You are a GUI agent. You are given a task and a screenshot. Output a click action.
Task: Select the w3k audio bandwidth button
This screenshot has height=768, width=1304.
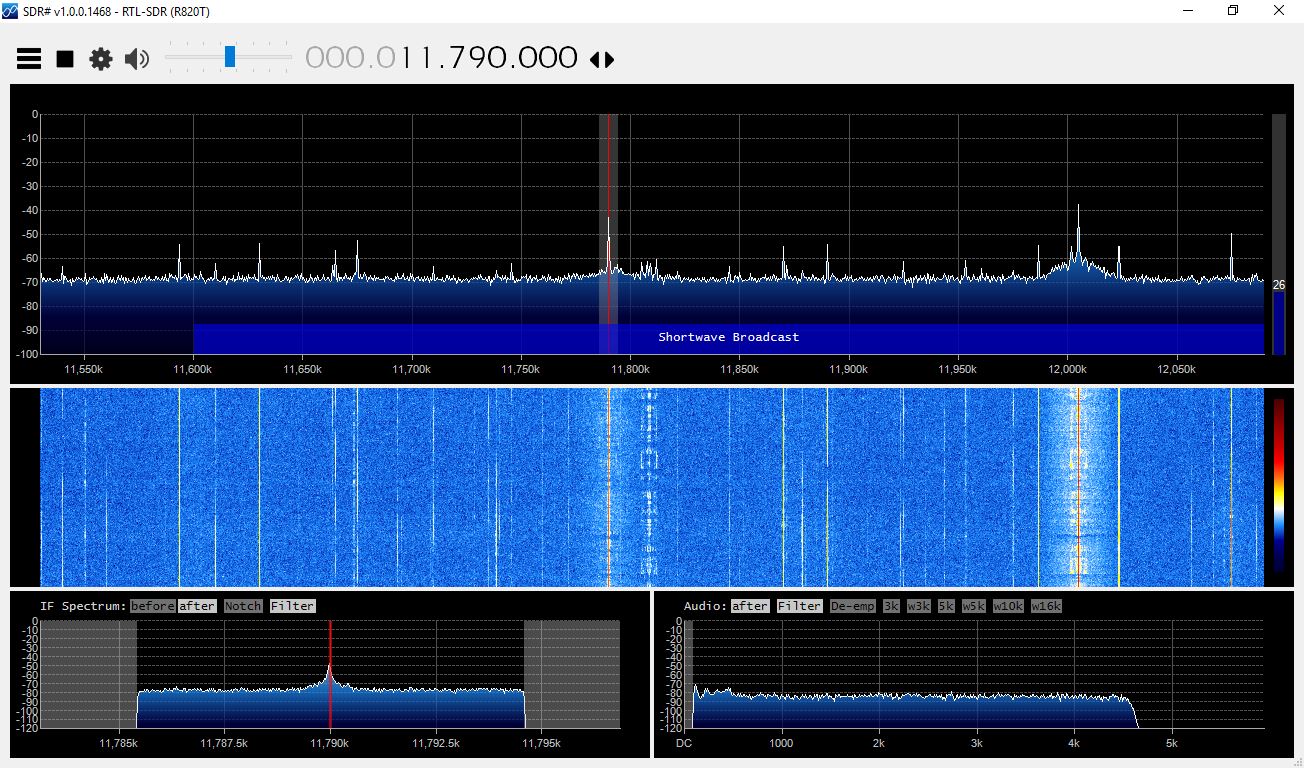[919, 606]
